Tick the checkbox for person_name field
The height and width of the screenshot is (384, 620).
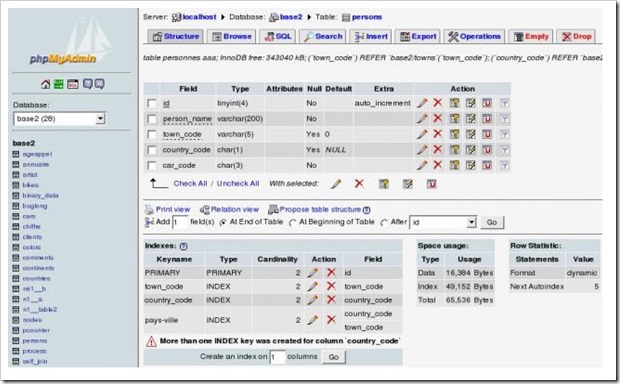point(152,119)
